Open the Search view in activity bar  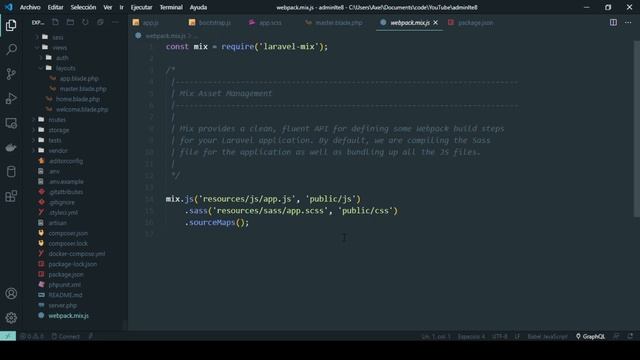point(11,49)
